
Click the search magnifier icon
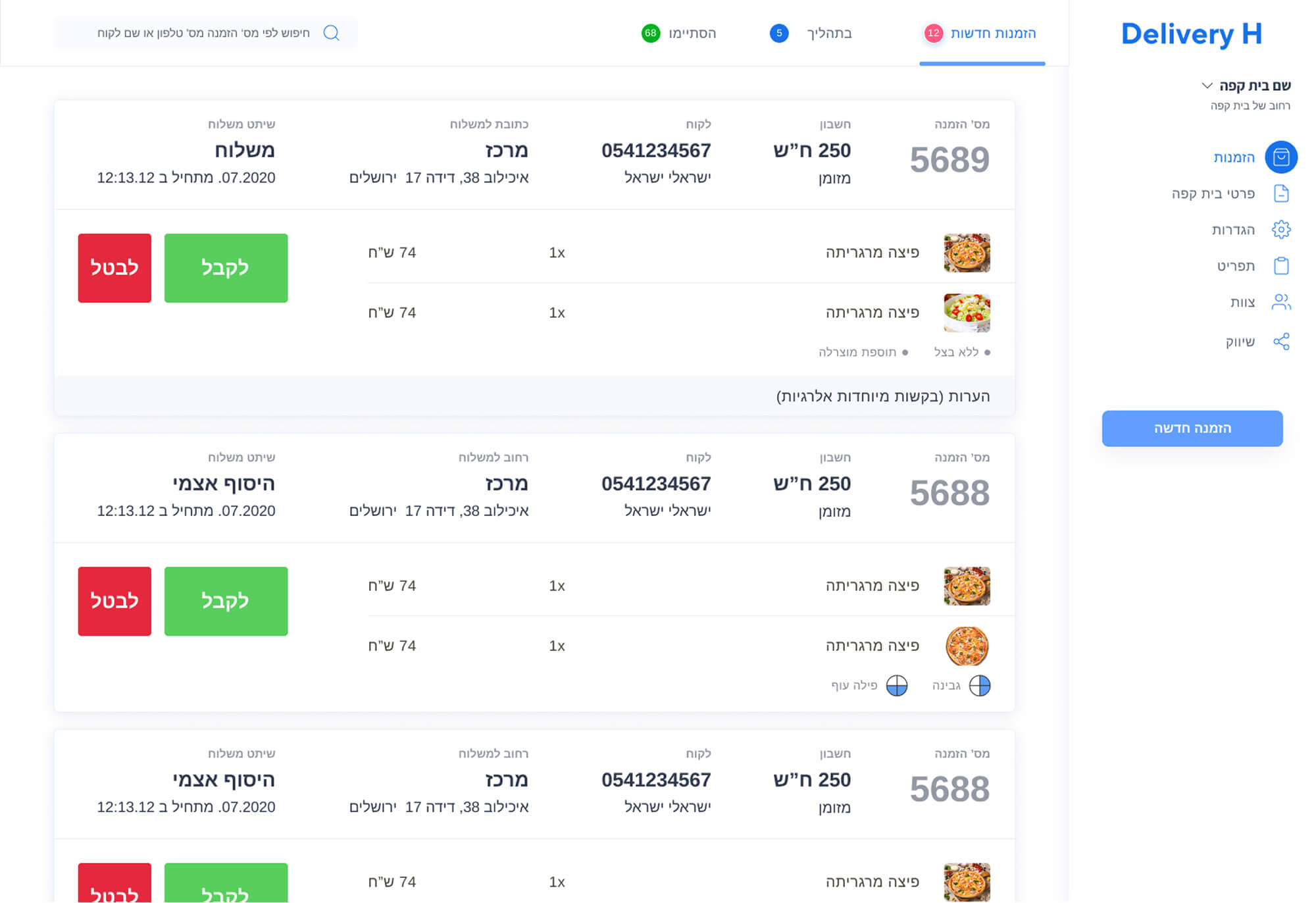click(x=332, y=33)
